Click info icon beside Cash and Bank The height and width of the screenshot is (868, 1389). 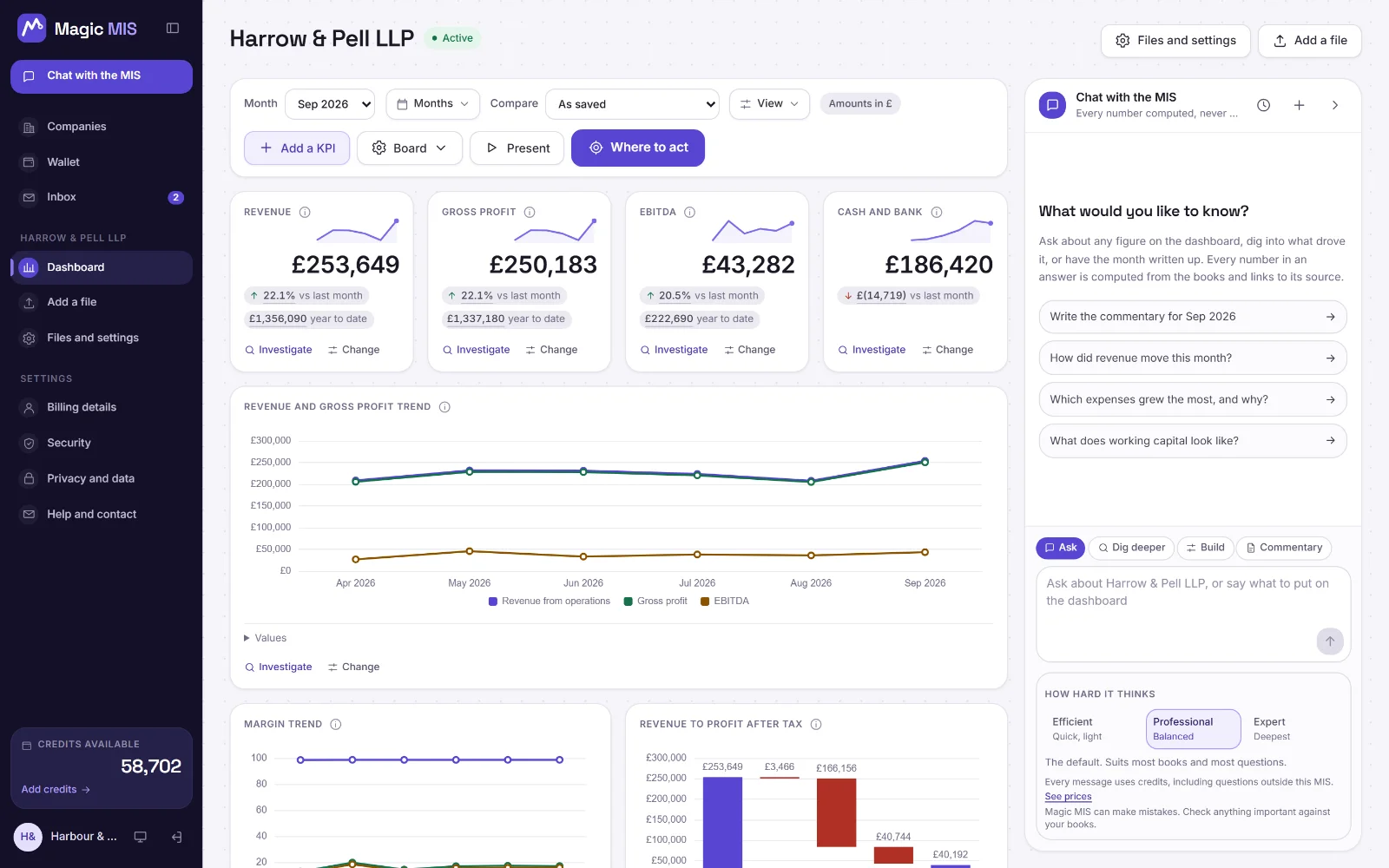coord(937,212)
